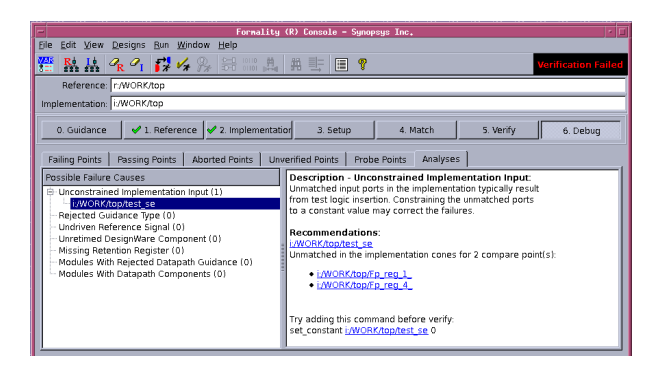Go to the 4. Match step
Image resolution: width=666 pixels, height=379 pixels.
[x=417, y=130]
